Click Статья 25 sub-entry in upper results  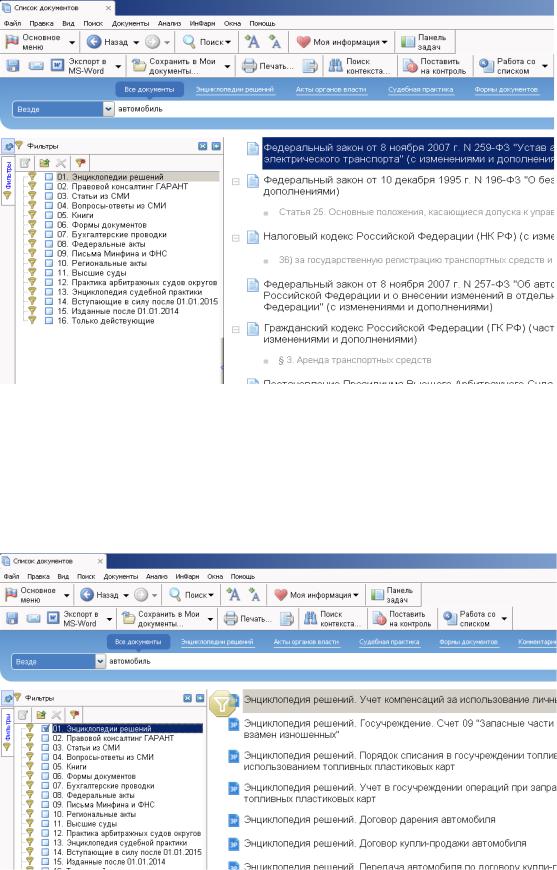pyautogui.click(x=416, y=212)
